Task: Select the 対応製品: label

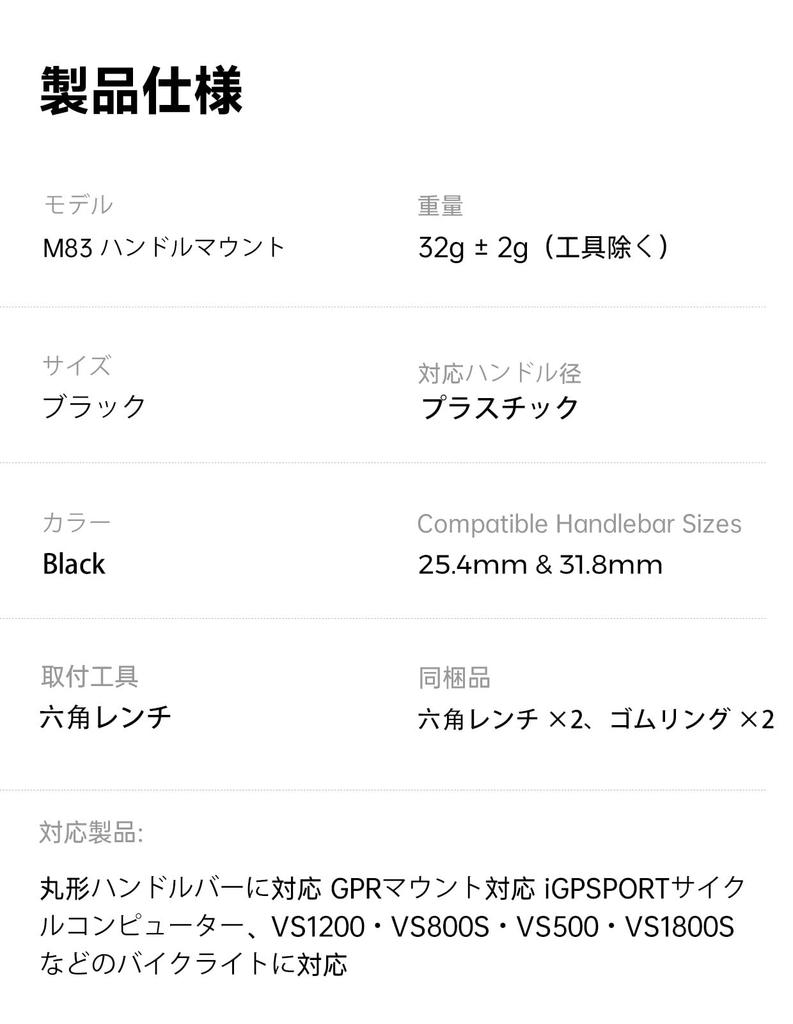Action: click(92, 832)
